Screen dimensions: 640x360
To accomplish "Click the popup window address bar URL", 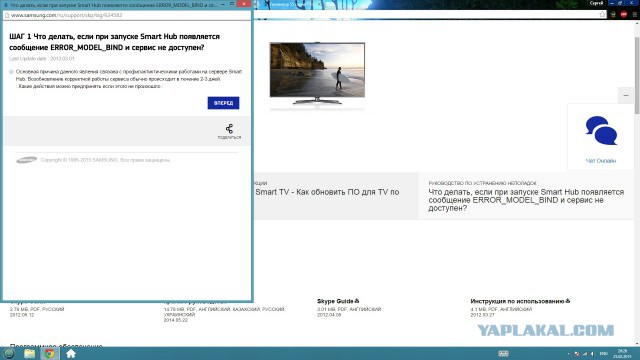I will tap(67, 15).
